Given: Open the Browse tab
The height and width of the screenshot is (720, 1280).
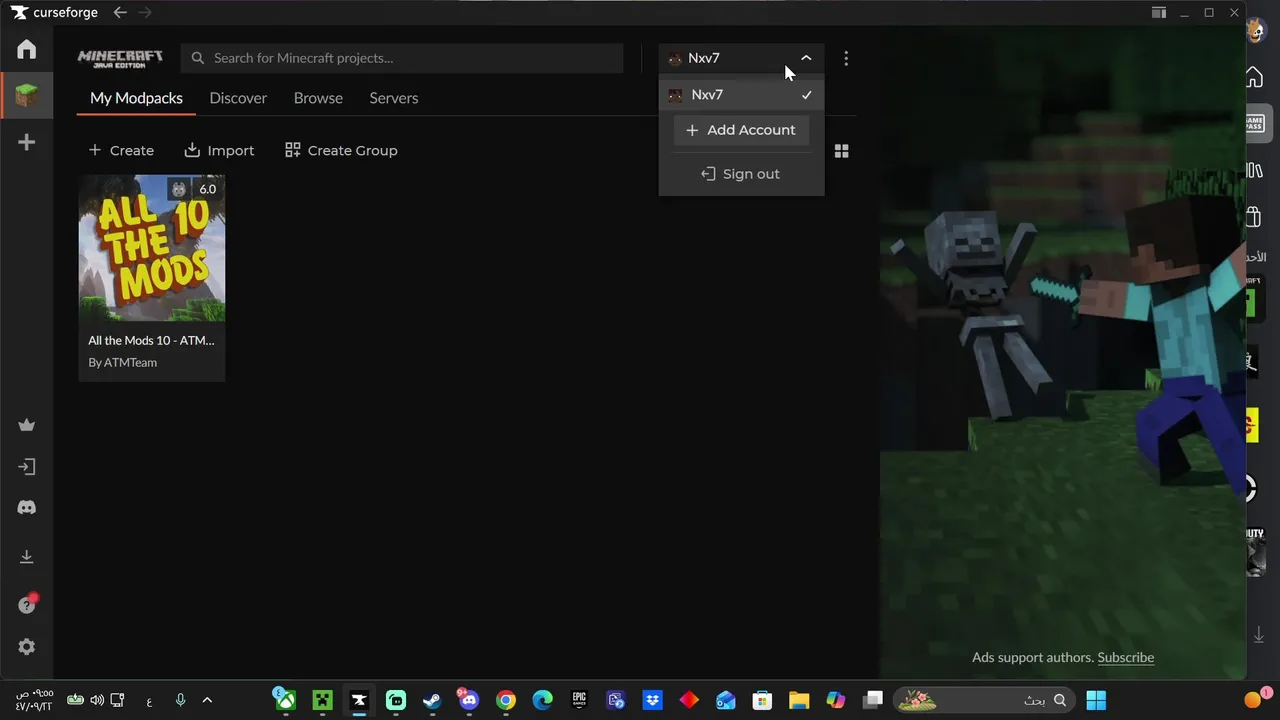Looking at the screenshot, I should (318, 98).
